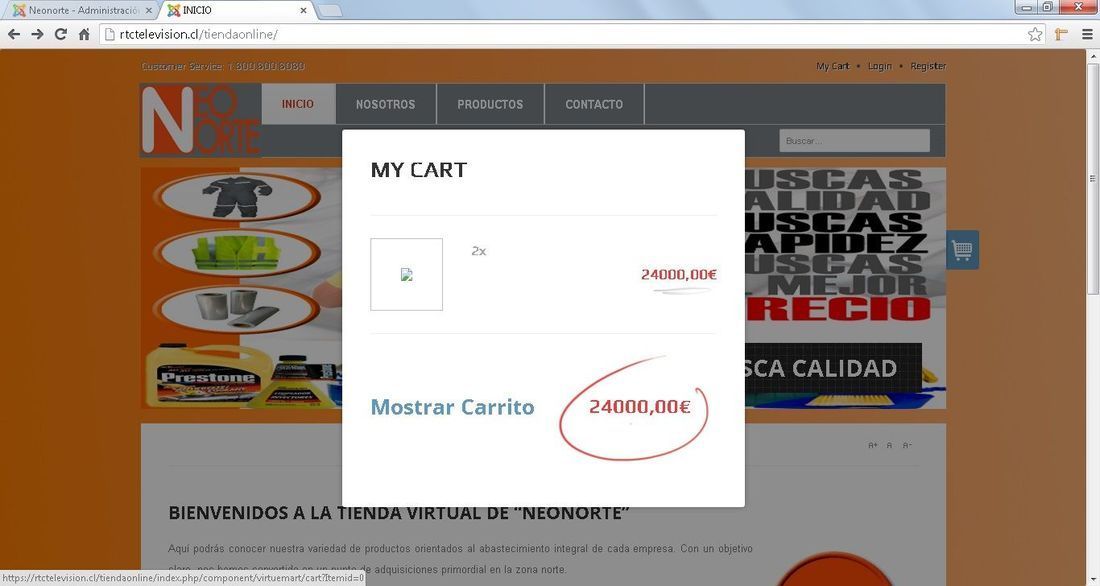This screenshot has width=1100, height=586.
Task: Decrease font size with A- control
Action: (x=906, y=446)
